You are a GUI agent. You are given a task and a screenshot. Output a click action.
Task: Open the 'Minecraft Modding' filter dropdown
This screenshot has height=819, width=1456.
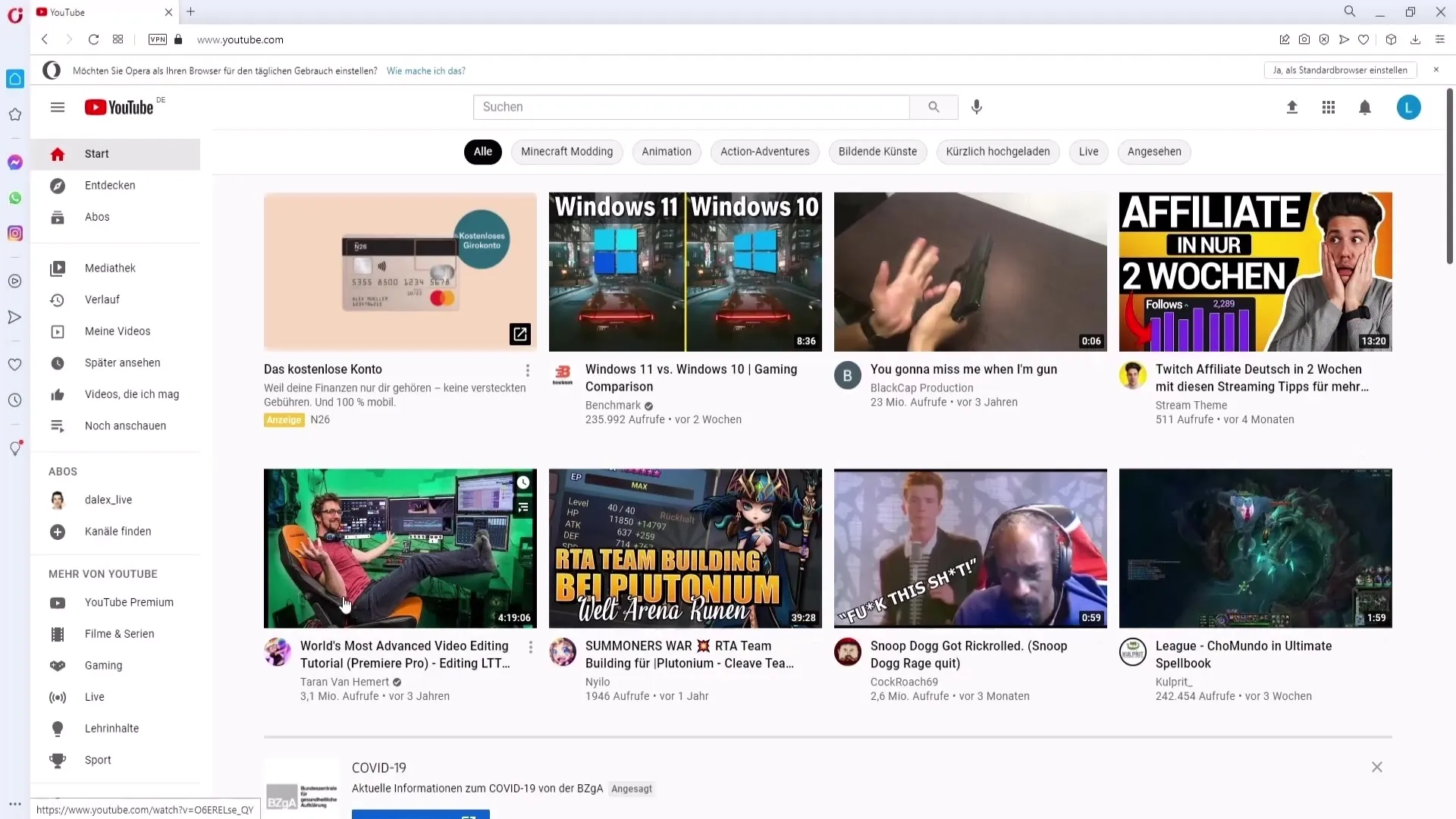pyautogui.click(x=566, y=151)
